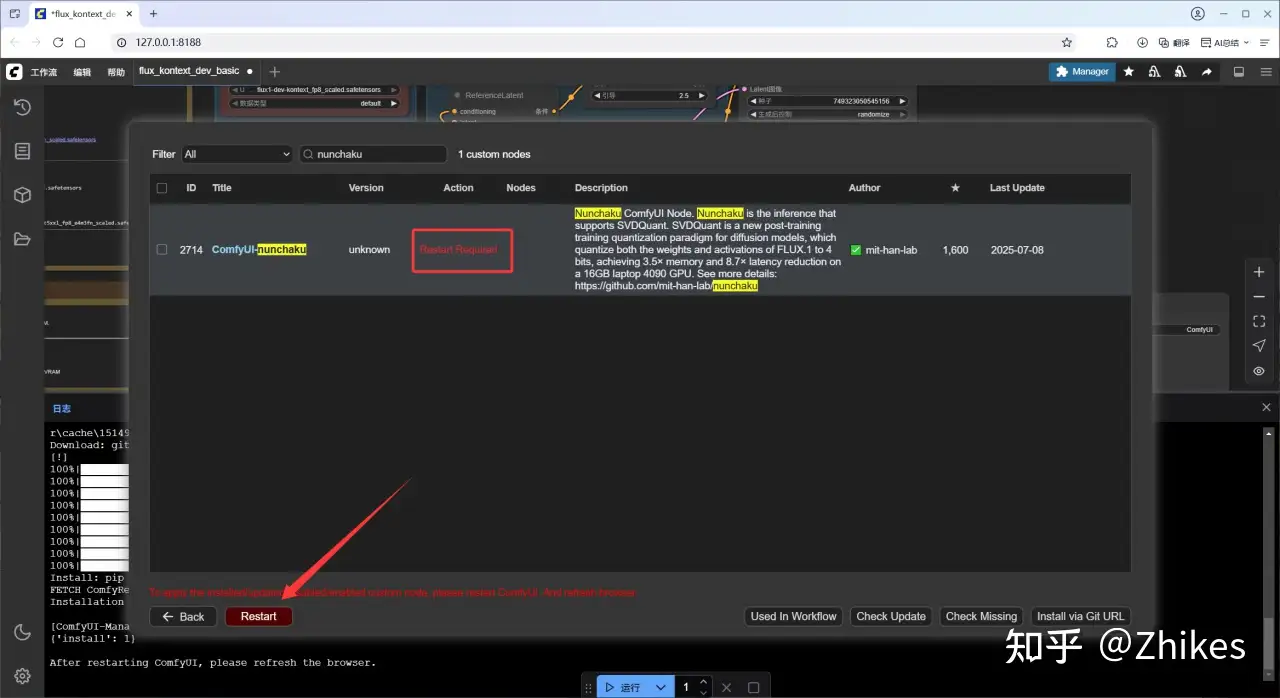Open browser profile avatar icon
The image size is (1280, 698).
coord(1198,14)
